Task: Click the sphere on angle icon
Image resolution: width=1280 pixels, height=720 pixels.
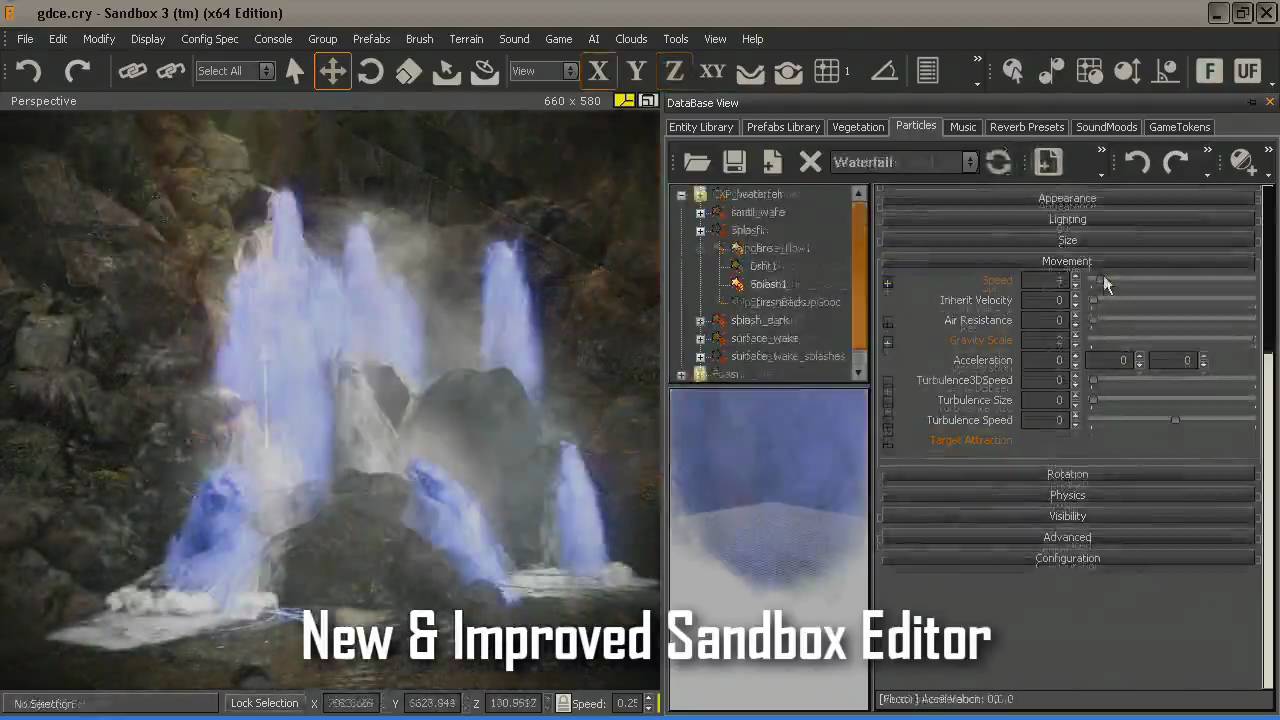Action: coord(1165,71)
